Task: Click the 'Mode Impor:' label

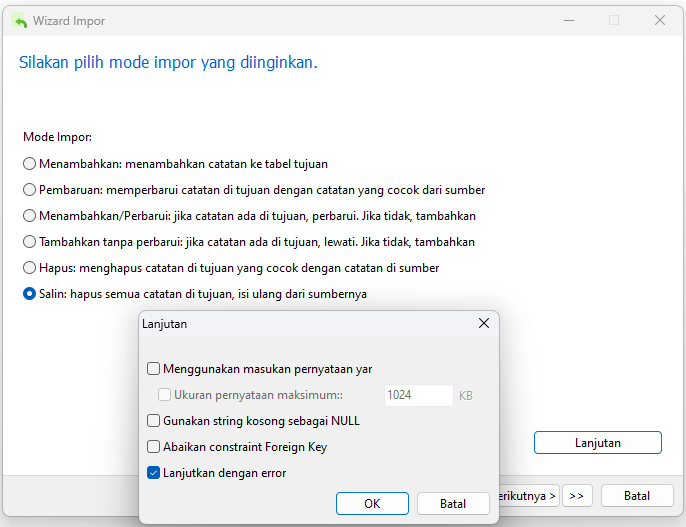Action: pos(57,137)
